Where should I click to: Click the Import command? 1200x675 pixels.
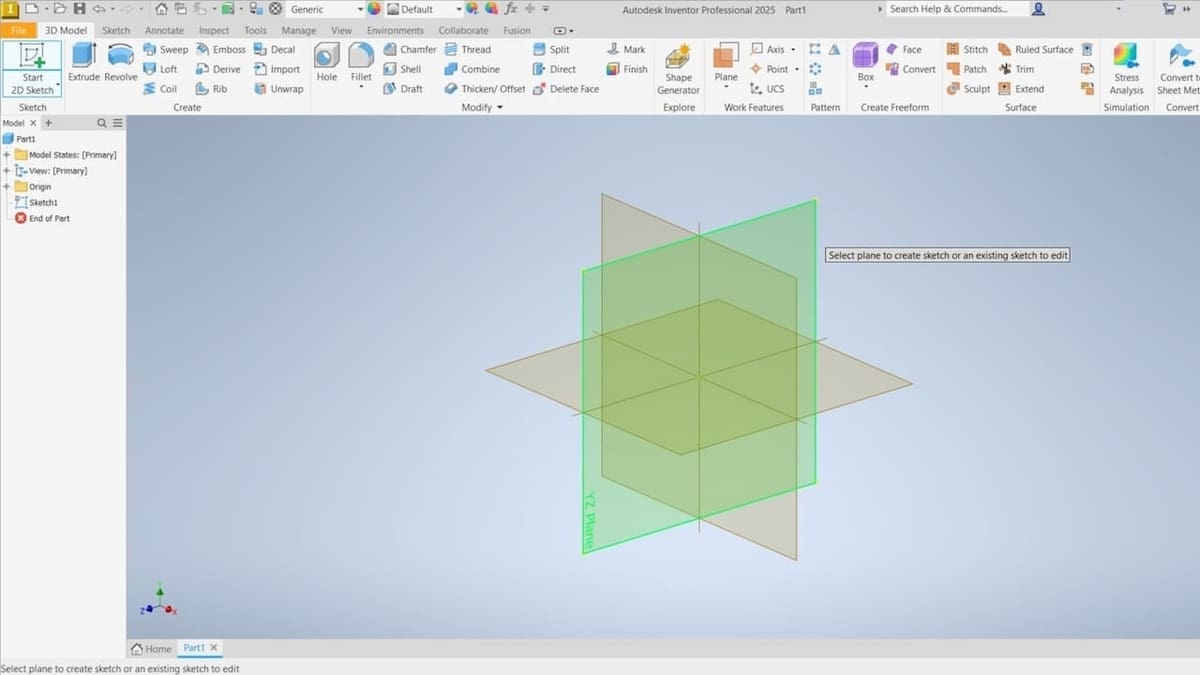(x=277, y=69)
